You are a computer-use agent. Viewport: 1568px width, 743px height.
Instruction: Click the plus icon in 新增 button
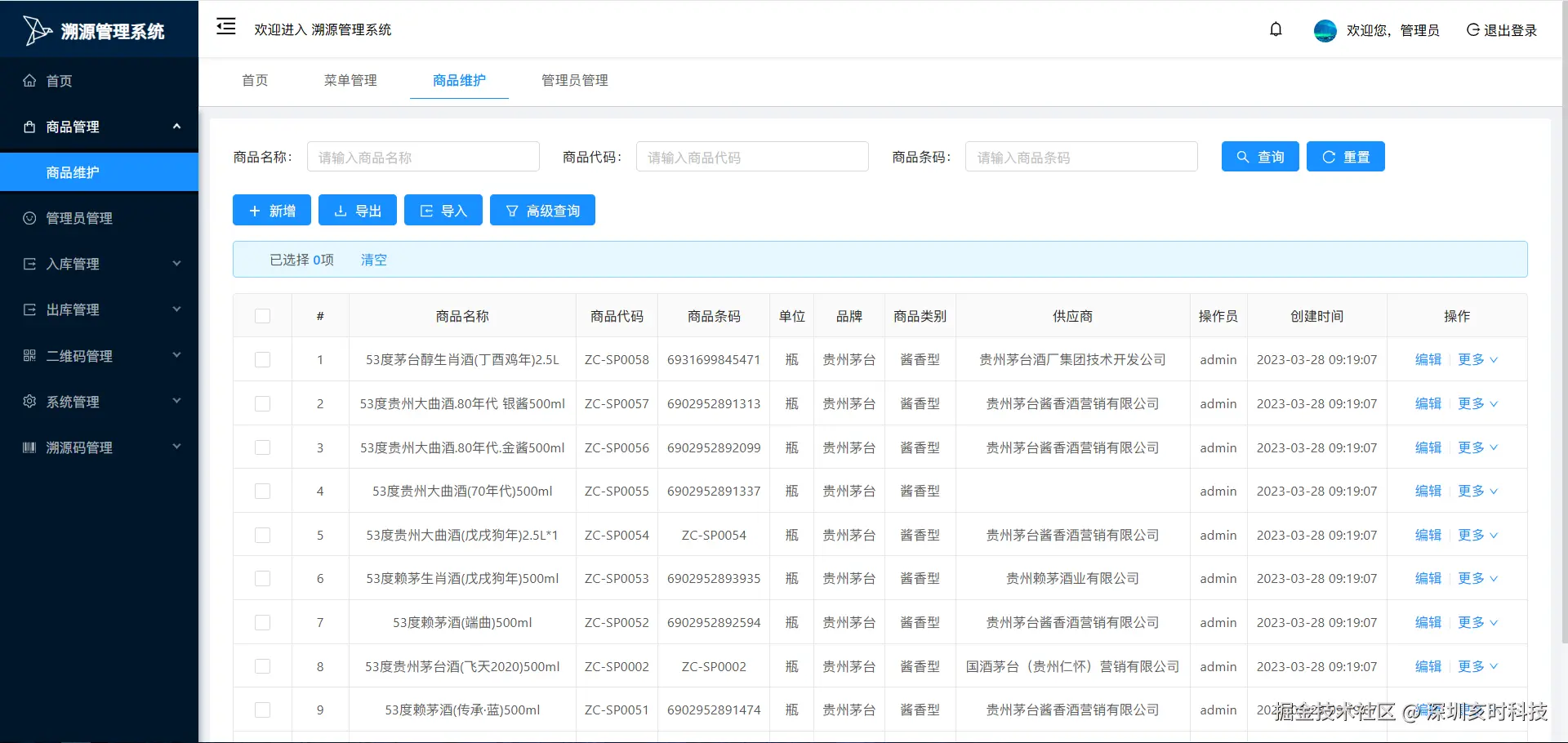[254, 211]
